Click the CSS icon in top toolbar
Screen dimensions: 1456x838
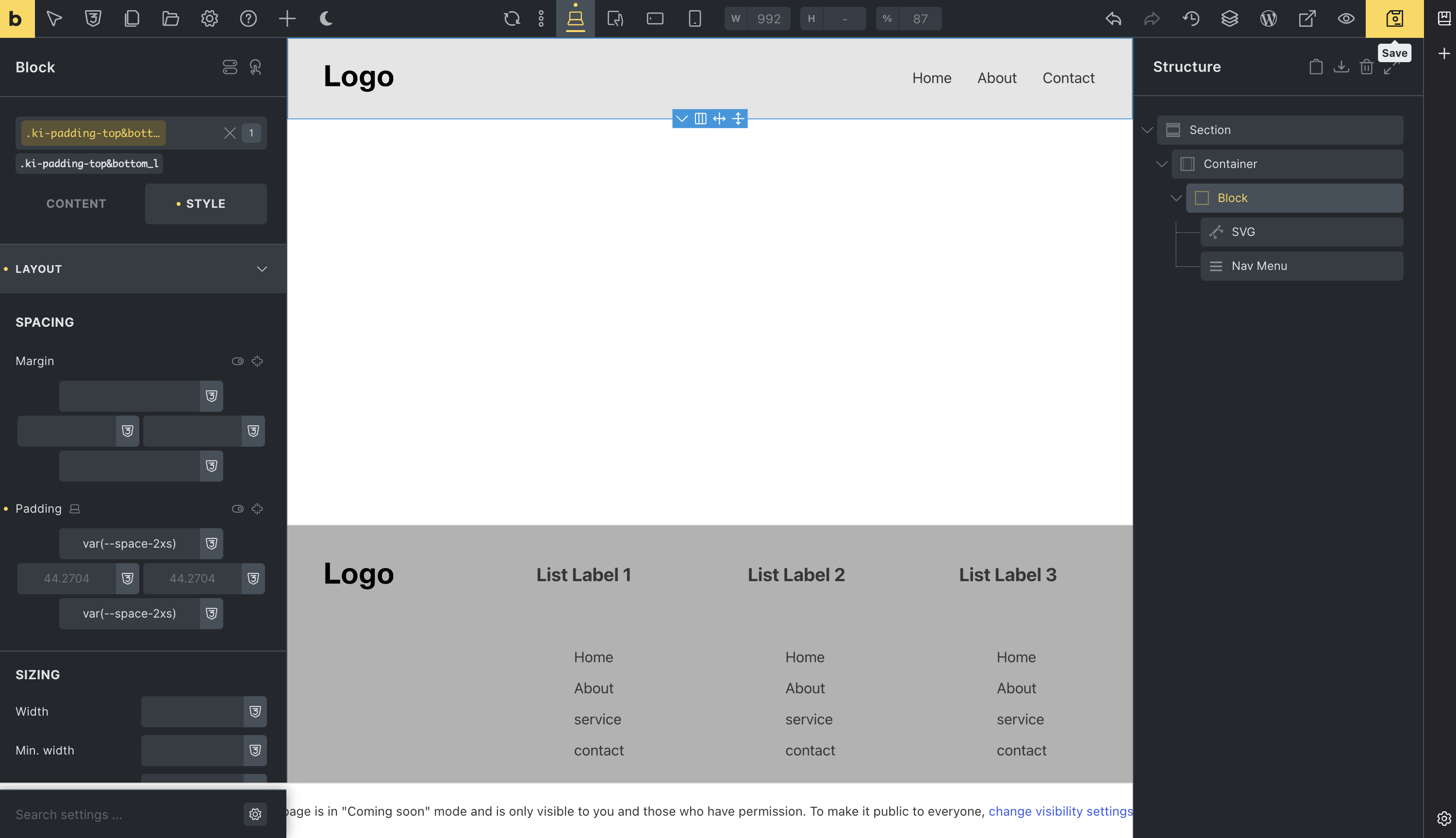tap(93, 18)
